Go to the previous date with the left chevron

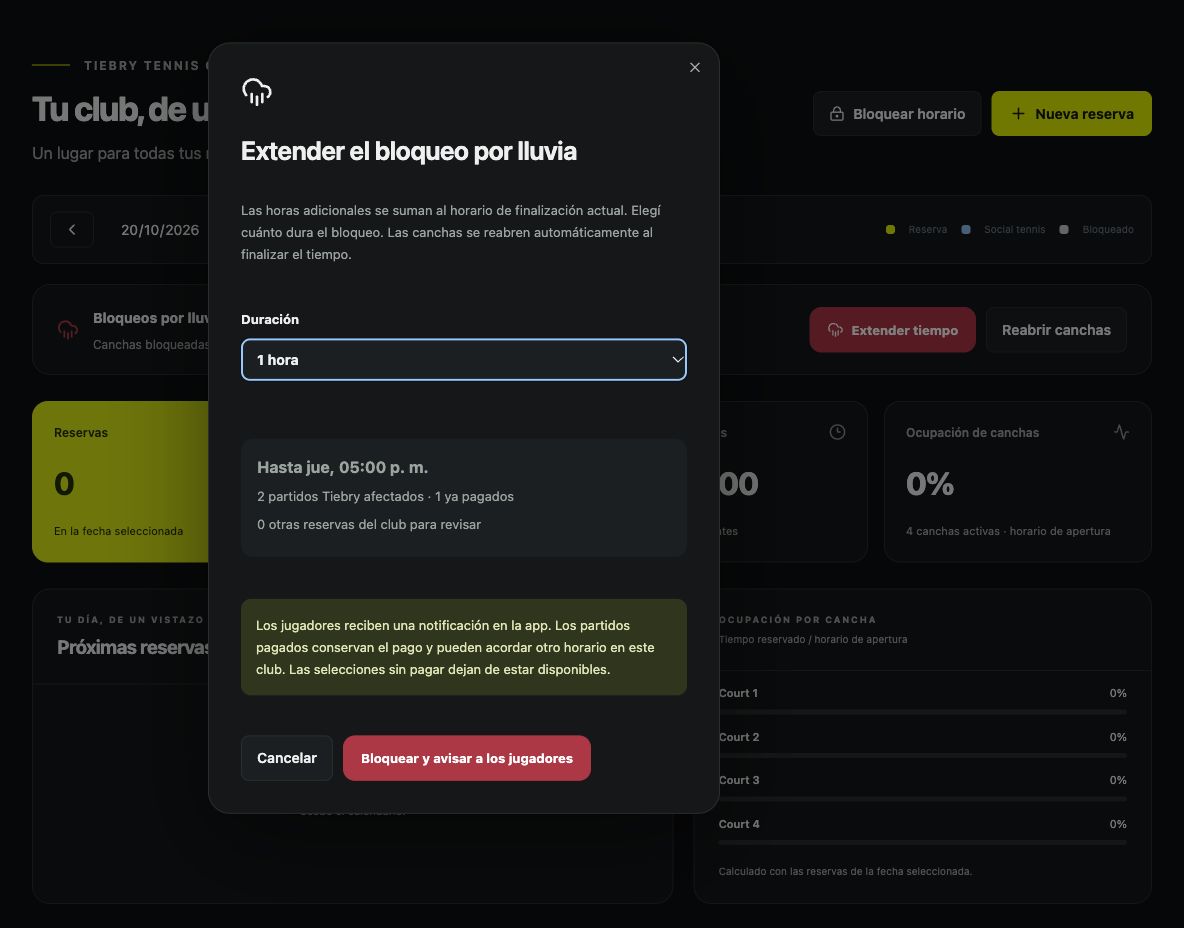click(x=72, y=230)
